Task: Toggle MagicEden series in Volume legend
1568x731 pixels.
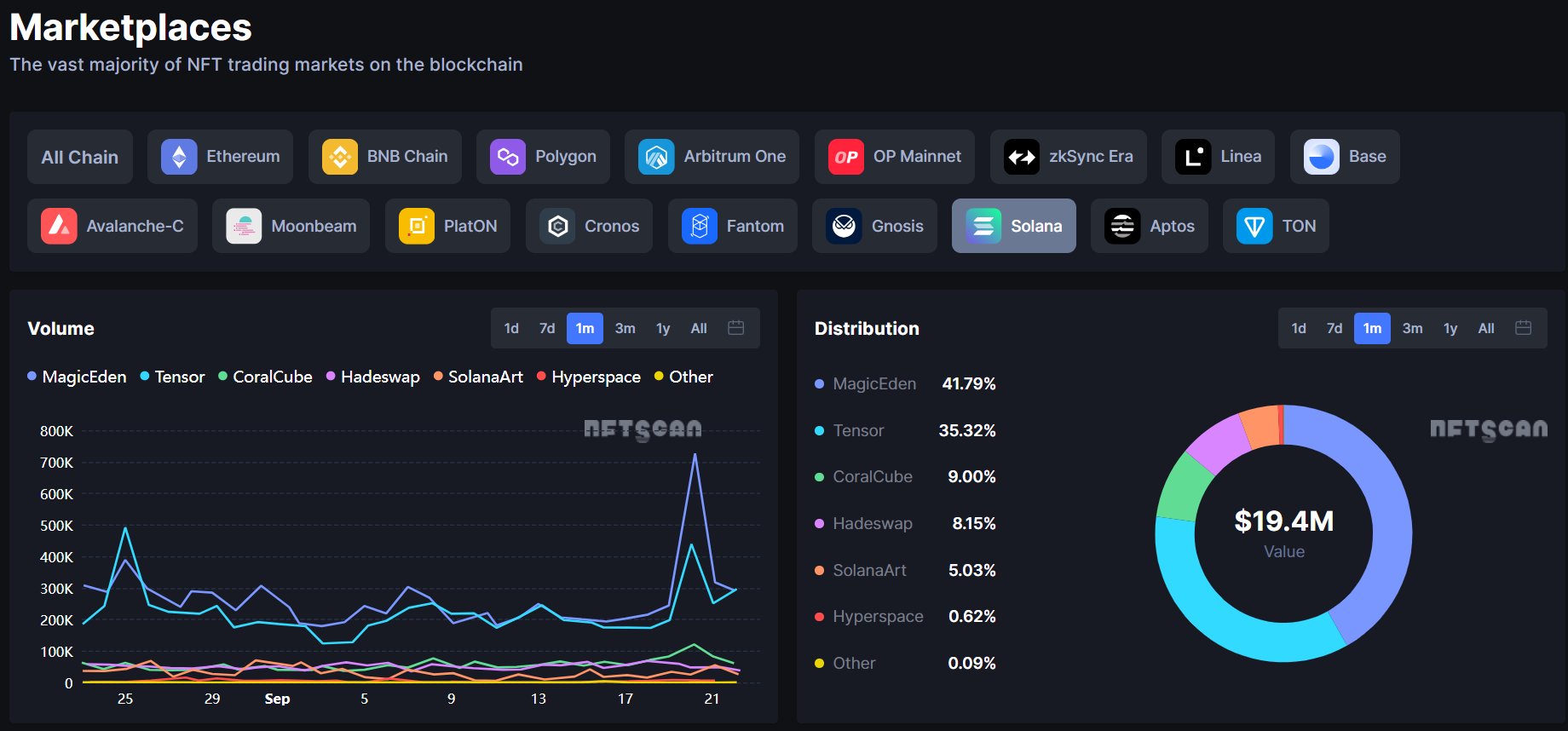Action: tap(77, 377)
